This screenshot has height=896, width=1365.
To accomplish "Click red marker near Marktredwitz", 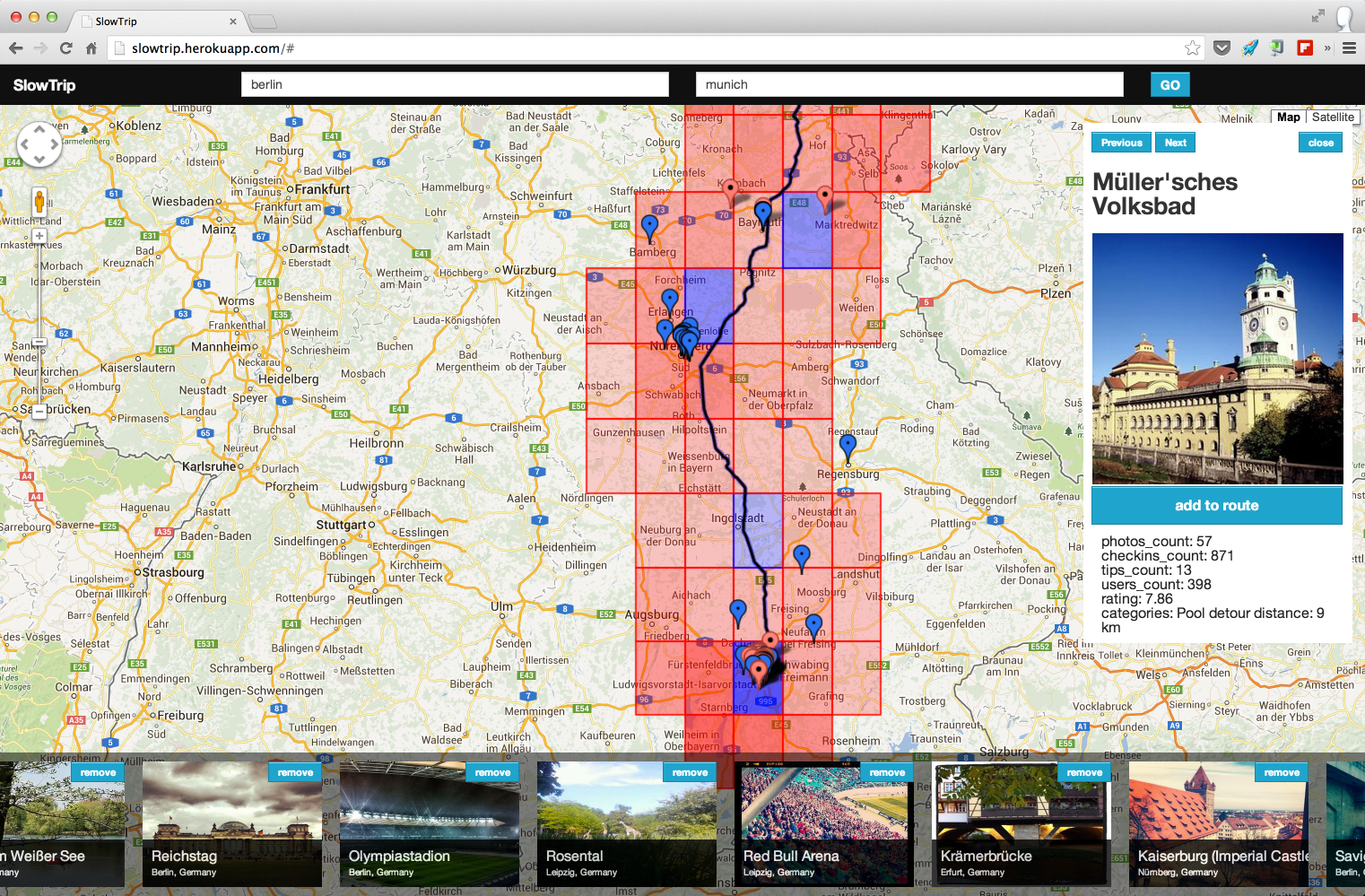I will pos(825,199).
